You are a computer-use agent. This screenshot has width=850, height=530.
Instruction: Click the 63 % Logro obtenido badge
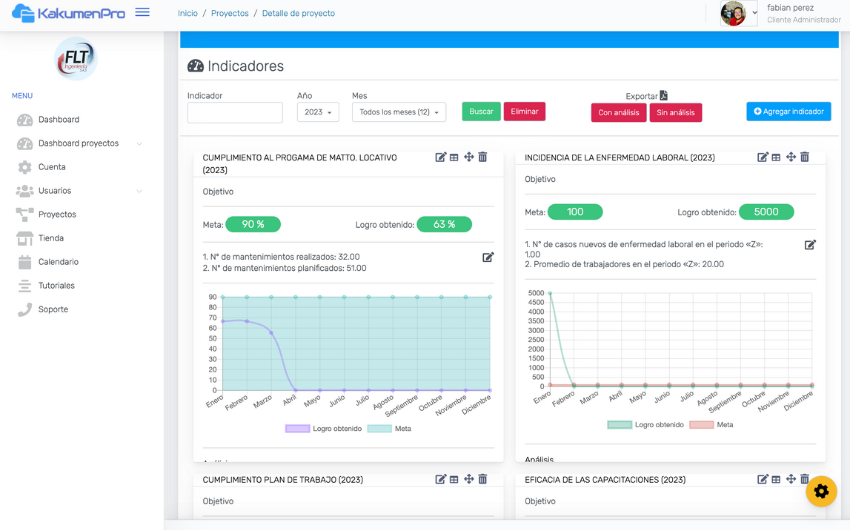444,224
